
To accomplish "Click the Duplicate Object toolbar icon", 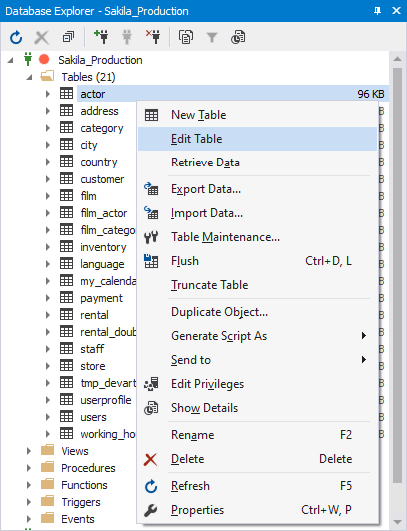I will point(186,37).
